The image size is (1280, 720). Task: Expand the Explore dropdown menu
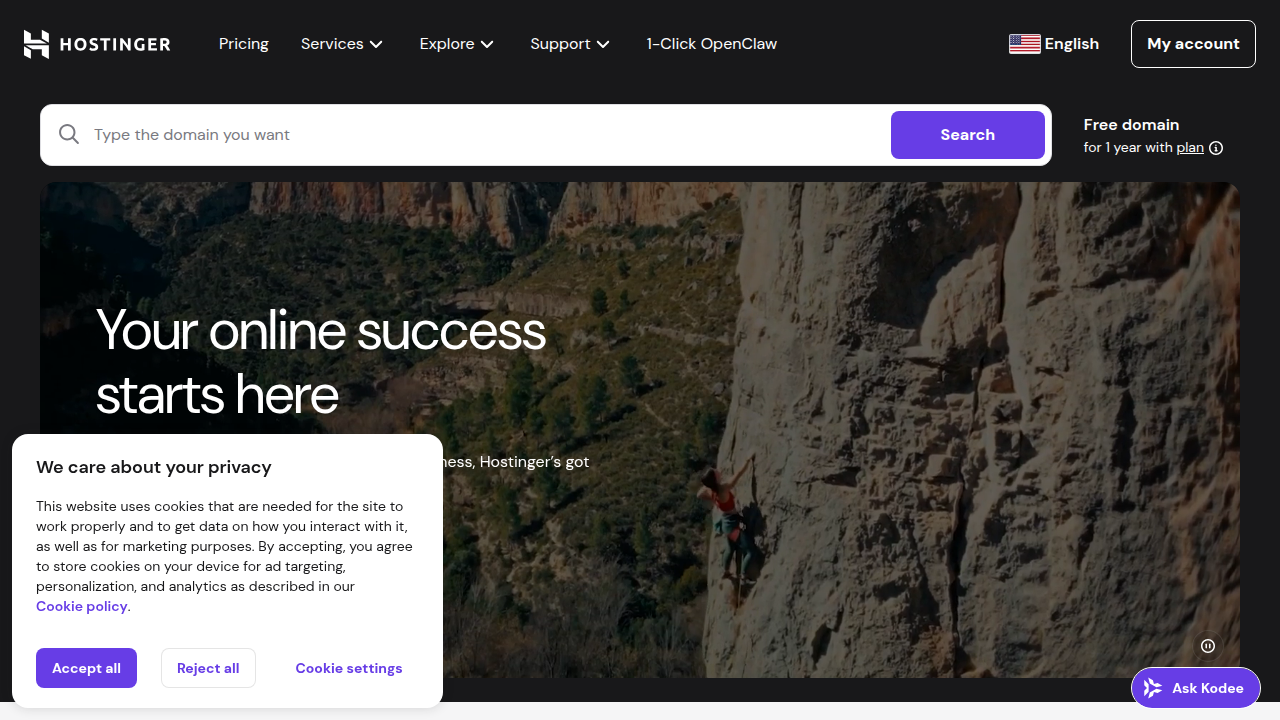[x=457, y=44]
